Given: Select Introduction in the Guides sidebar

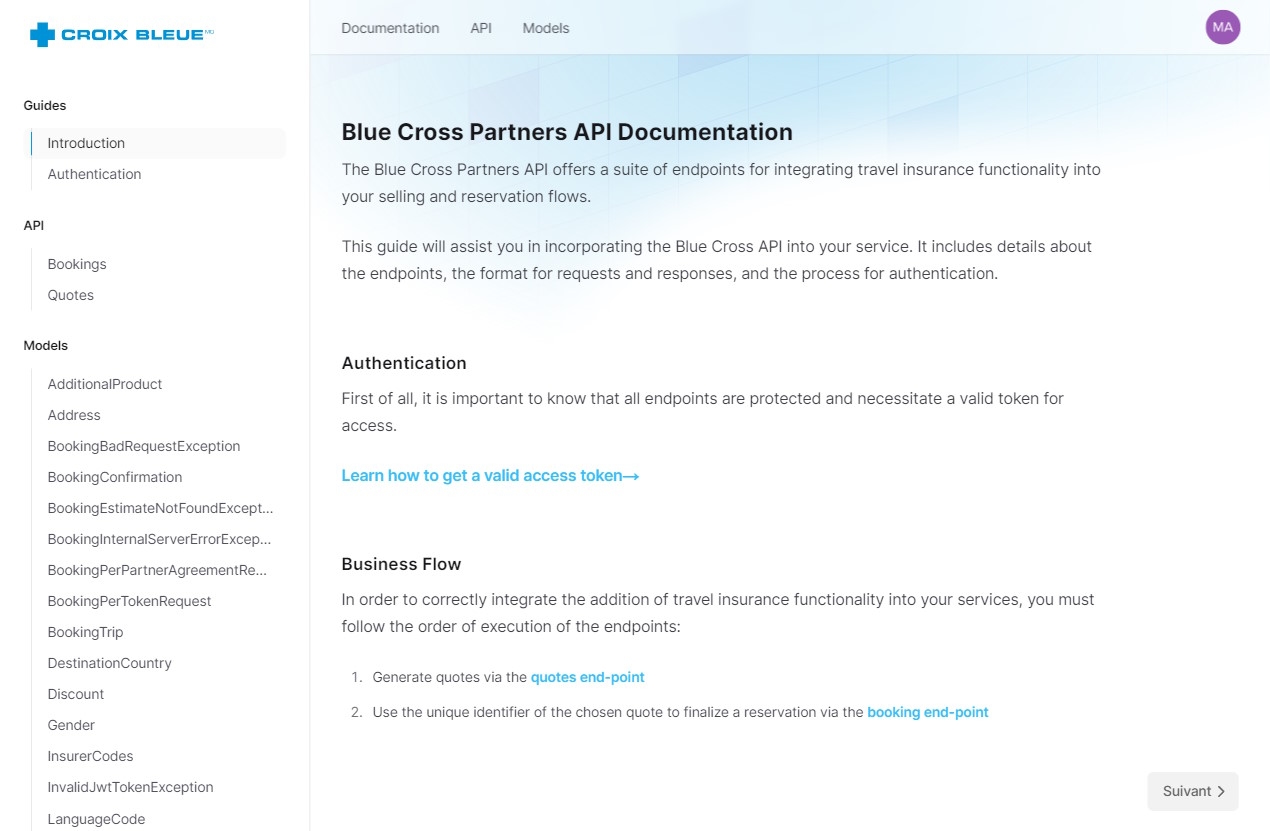Looking at the screenshot, I should (86, 143).
